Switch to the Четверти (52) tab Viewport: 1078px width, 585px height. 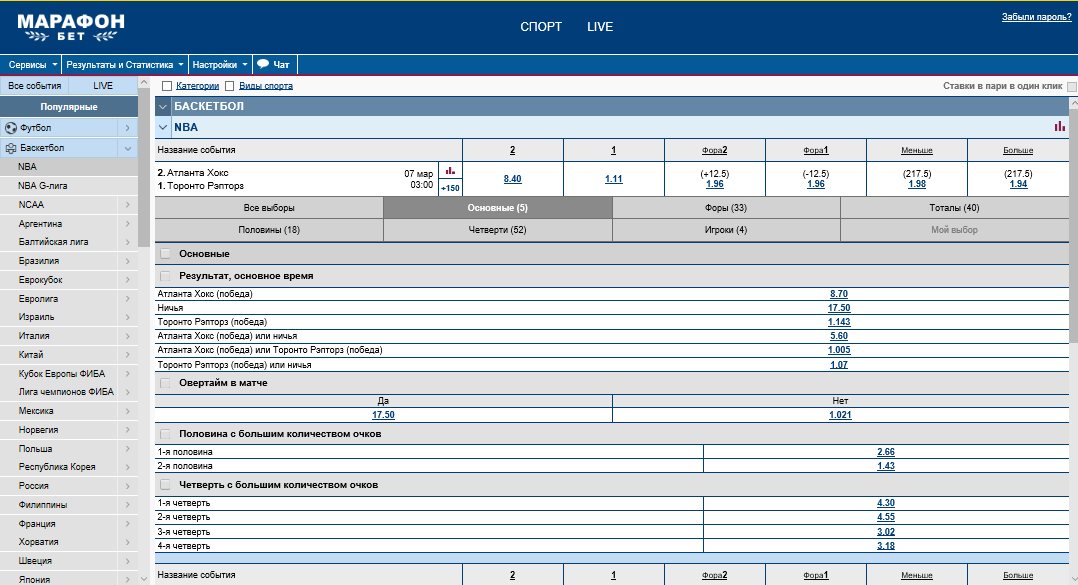point(497,230)
